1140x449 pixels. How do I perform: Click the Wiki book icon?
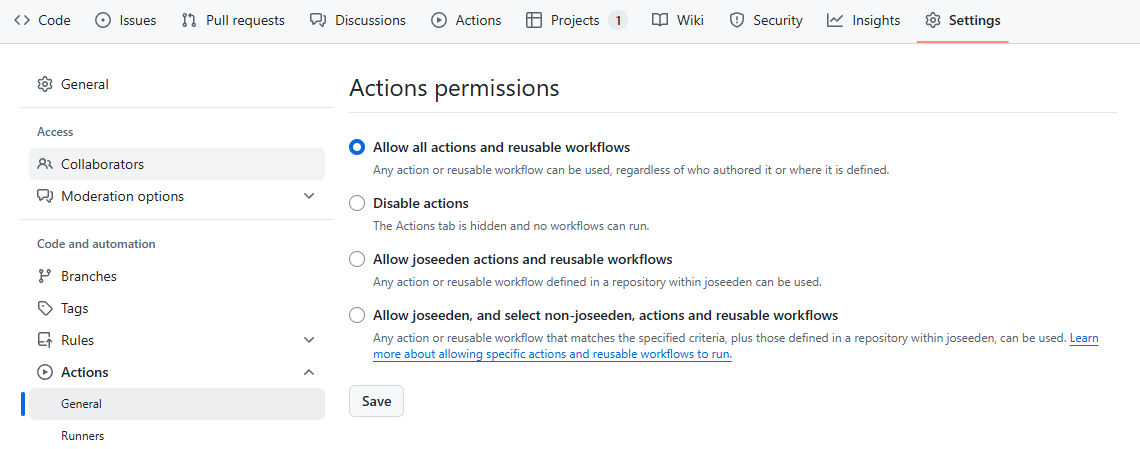659,20
